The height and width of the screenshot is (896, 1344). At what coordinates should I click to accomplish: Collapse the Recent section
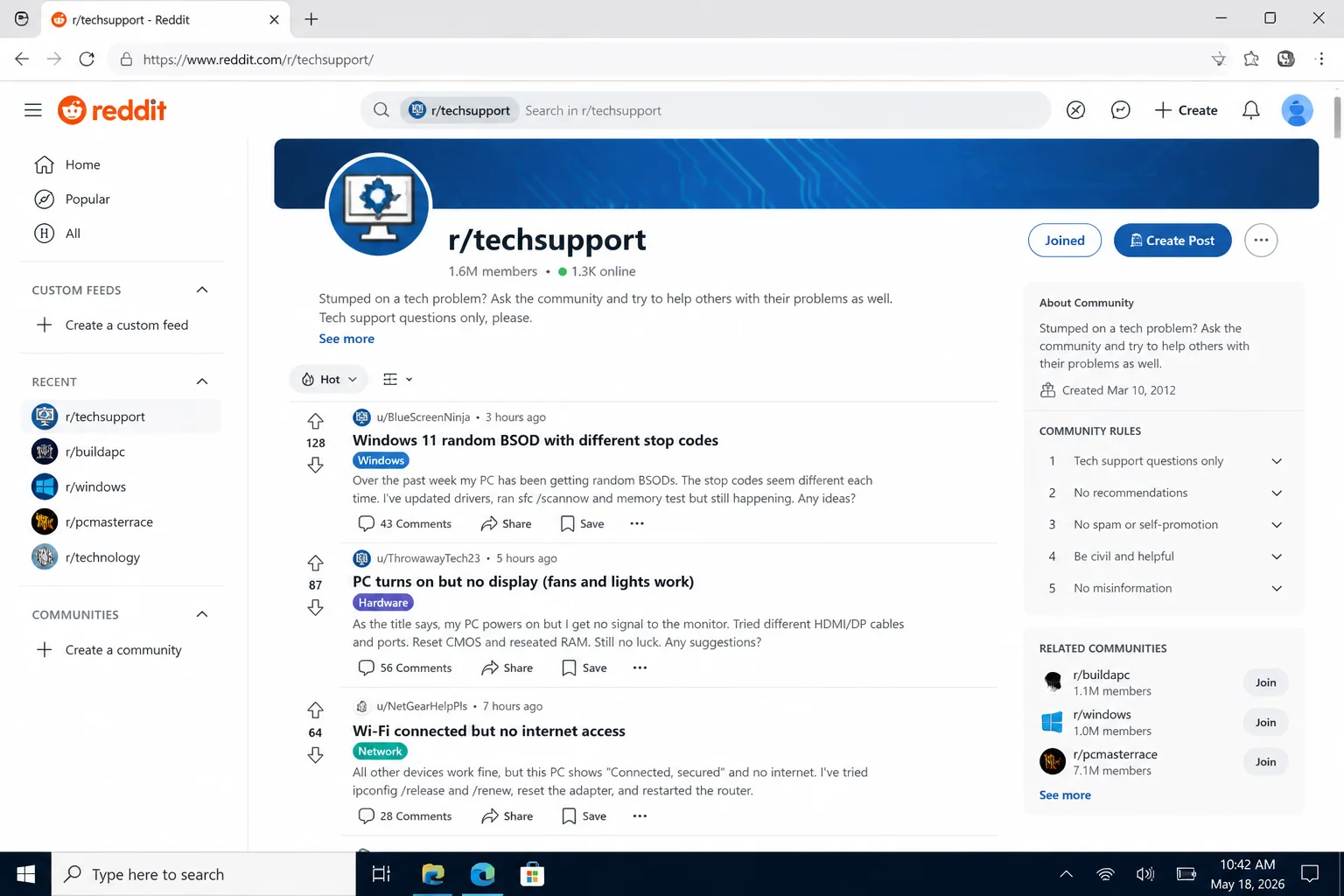pyautogui.click(x=202, y=381)
